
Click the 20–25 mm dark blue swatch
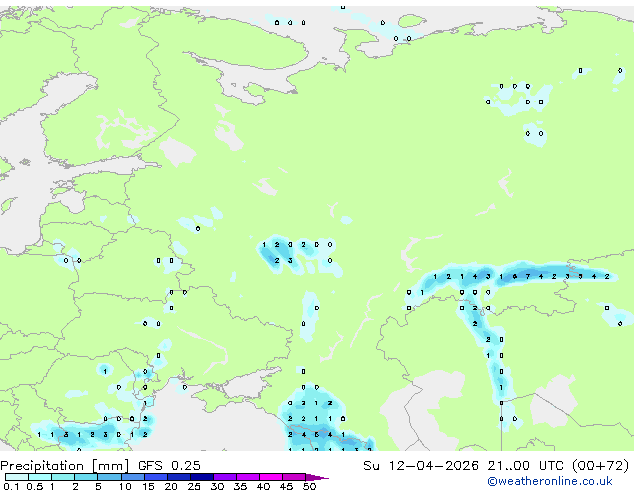click(x=178, y=477)
